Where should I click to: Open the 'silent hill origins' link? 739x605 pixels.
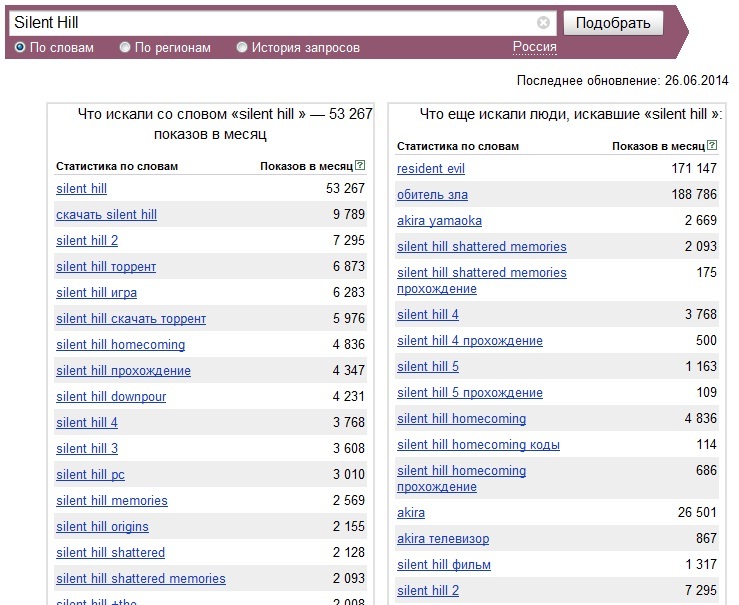(x=102, y=527)
